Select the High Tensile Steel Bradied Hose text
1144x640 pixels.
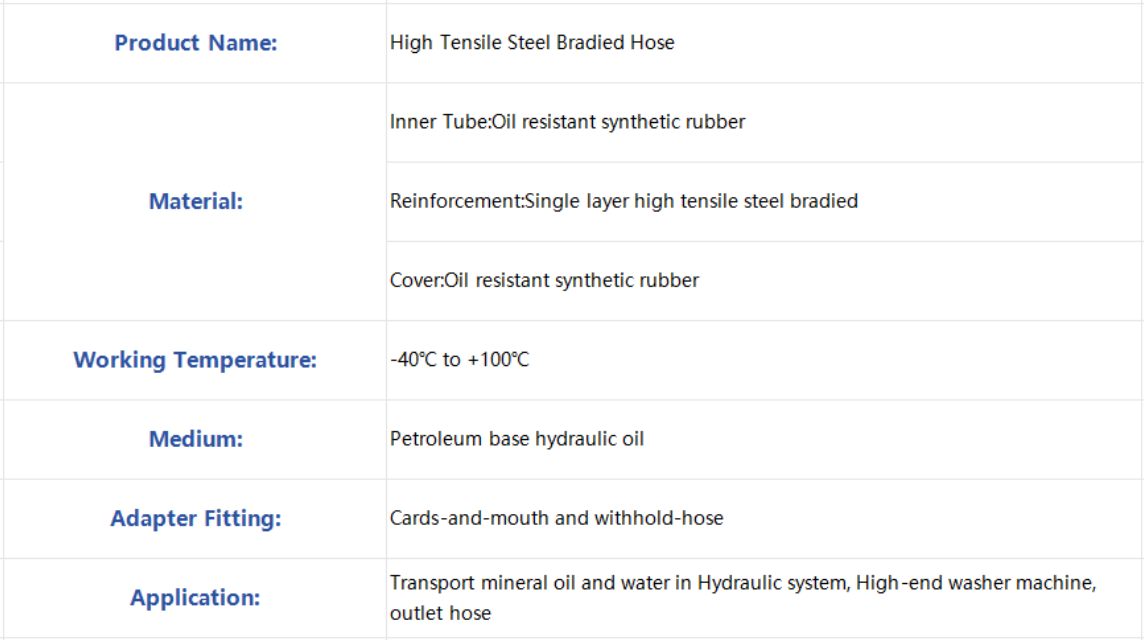[x=532, y=42]
